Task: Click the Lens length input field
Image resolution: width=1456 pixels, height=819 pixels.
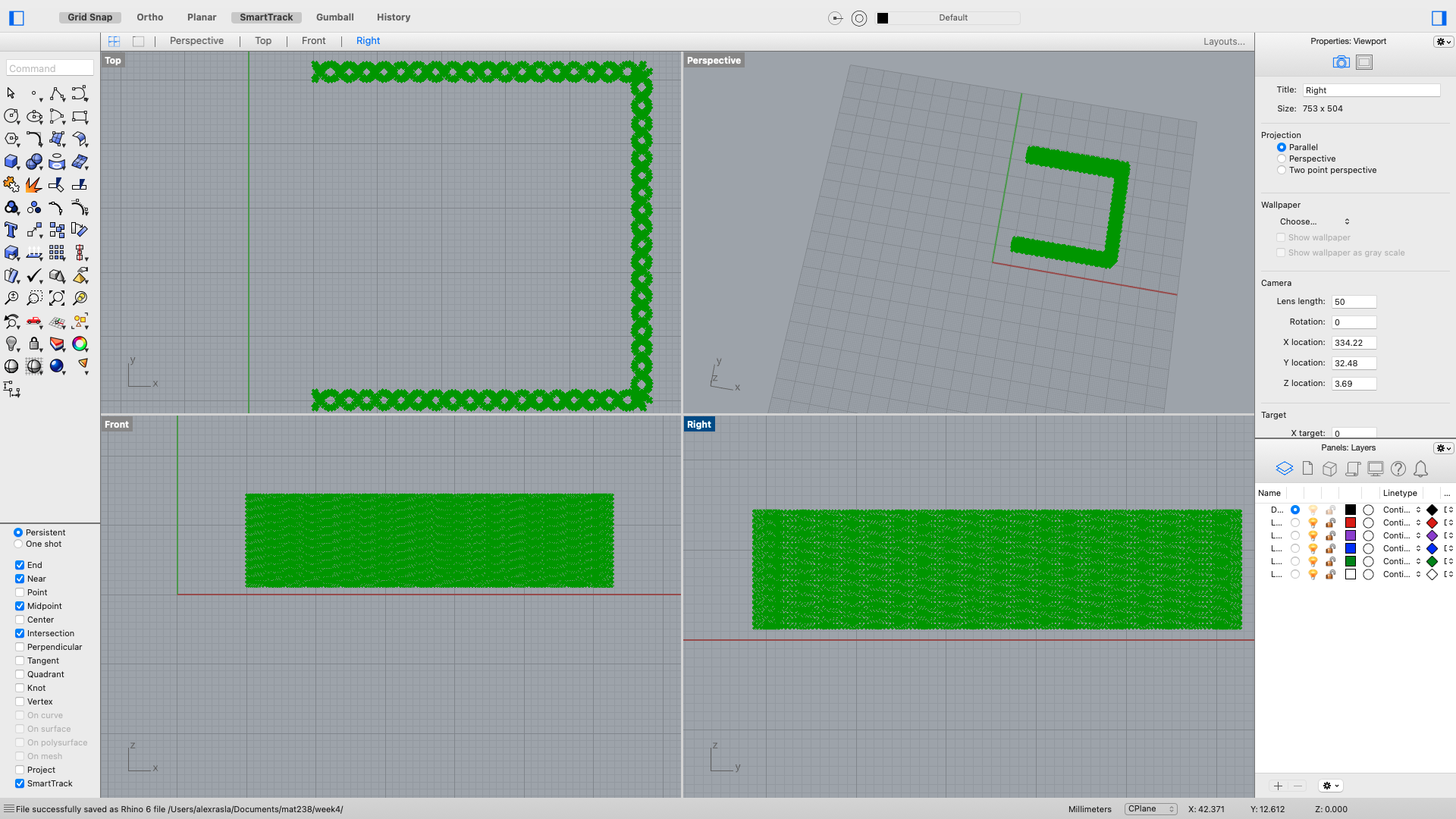Action: [x=1354, y=301]
